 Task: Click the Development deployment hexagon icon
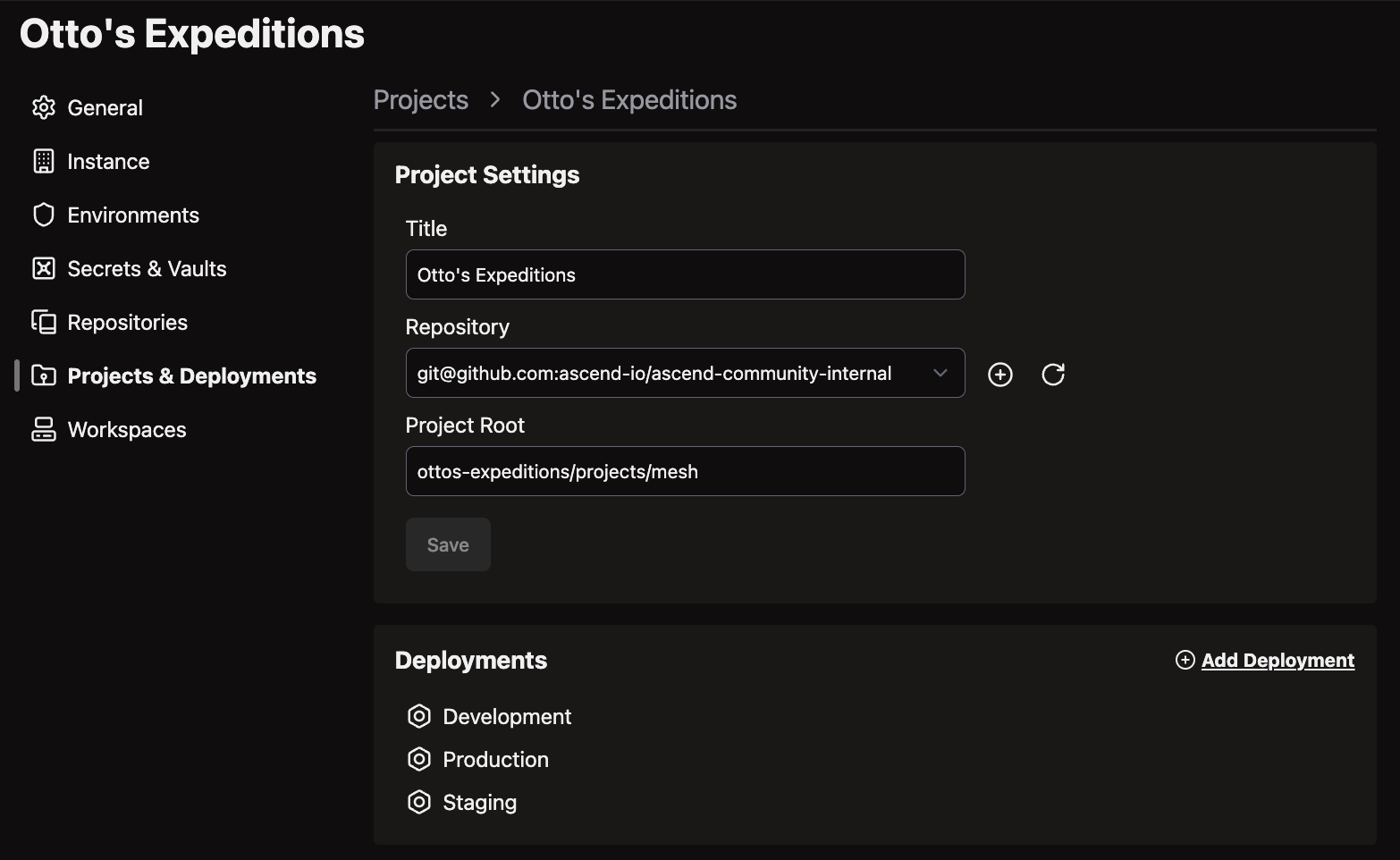419,716
